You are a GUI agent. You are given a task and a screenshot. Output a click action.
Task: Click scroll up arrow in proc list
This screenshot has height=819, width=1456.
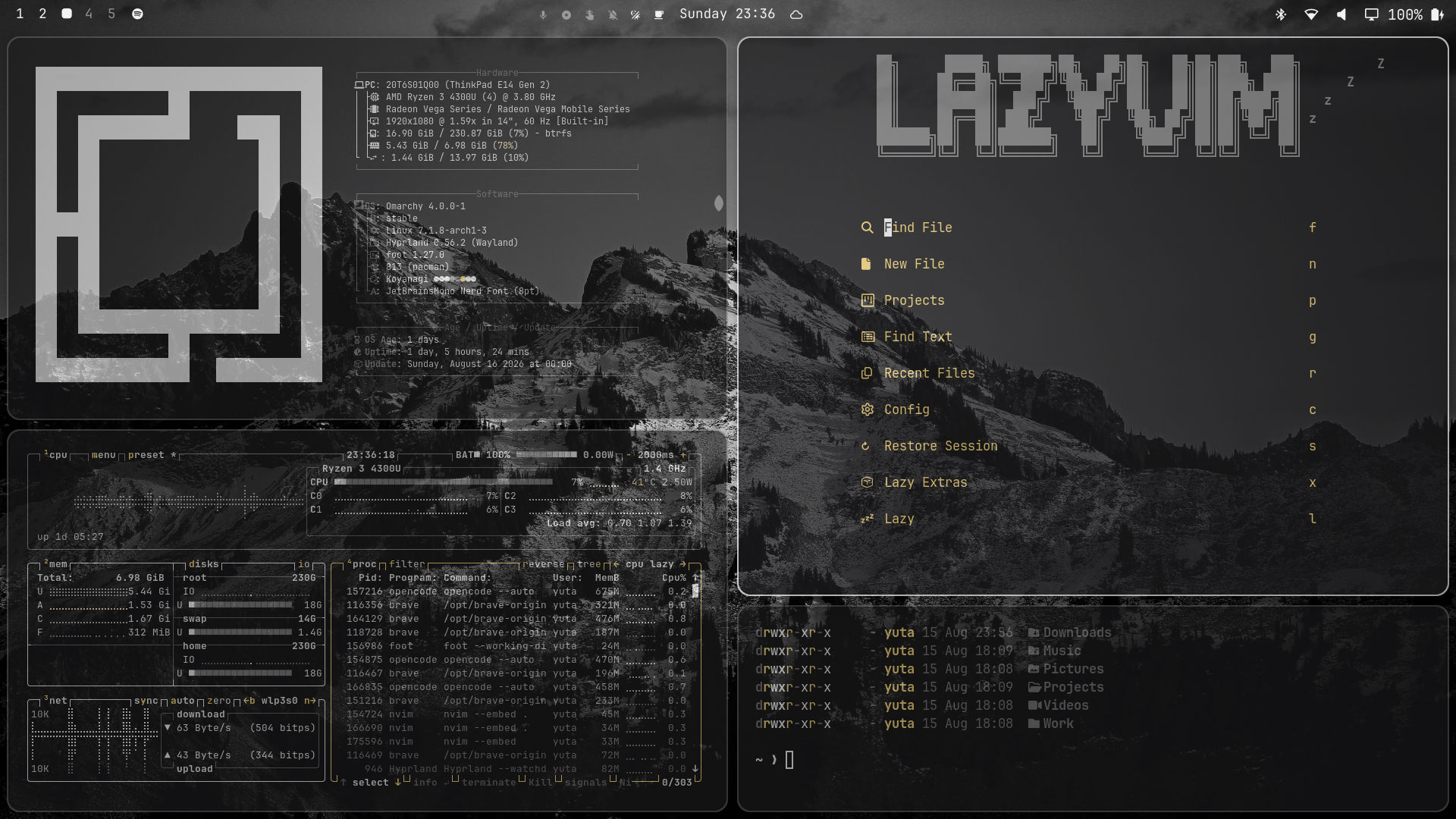(695, 578)
